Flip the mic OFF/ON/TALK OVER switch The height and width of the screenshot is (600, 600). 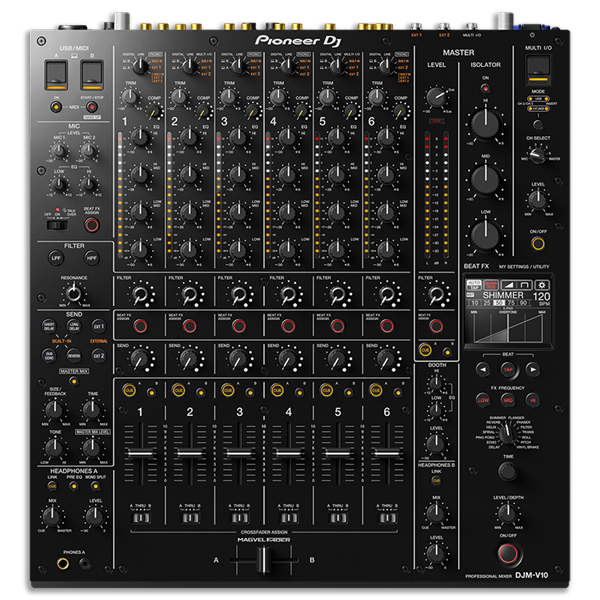coord(57,225)
